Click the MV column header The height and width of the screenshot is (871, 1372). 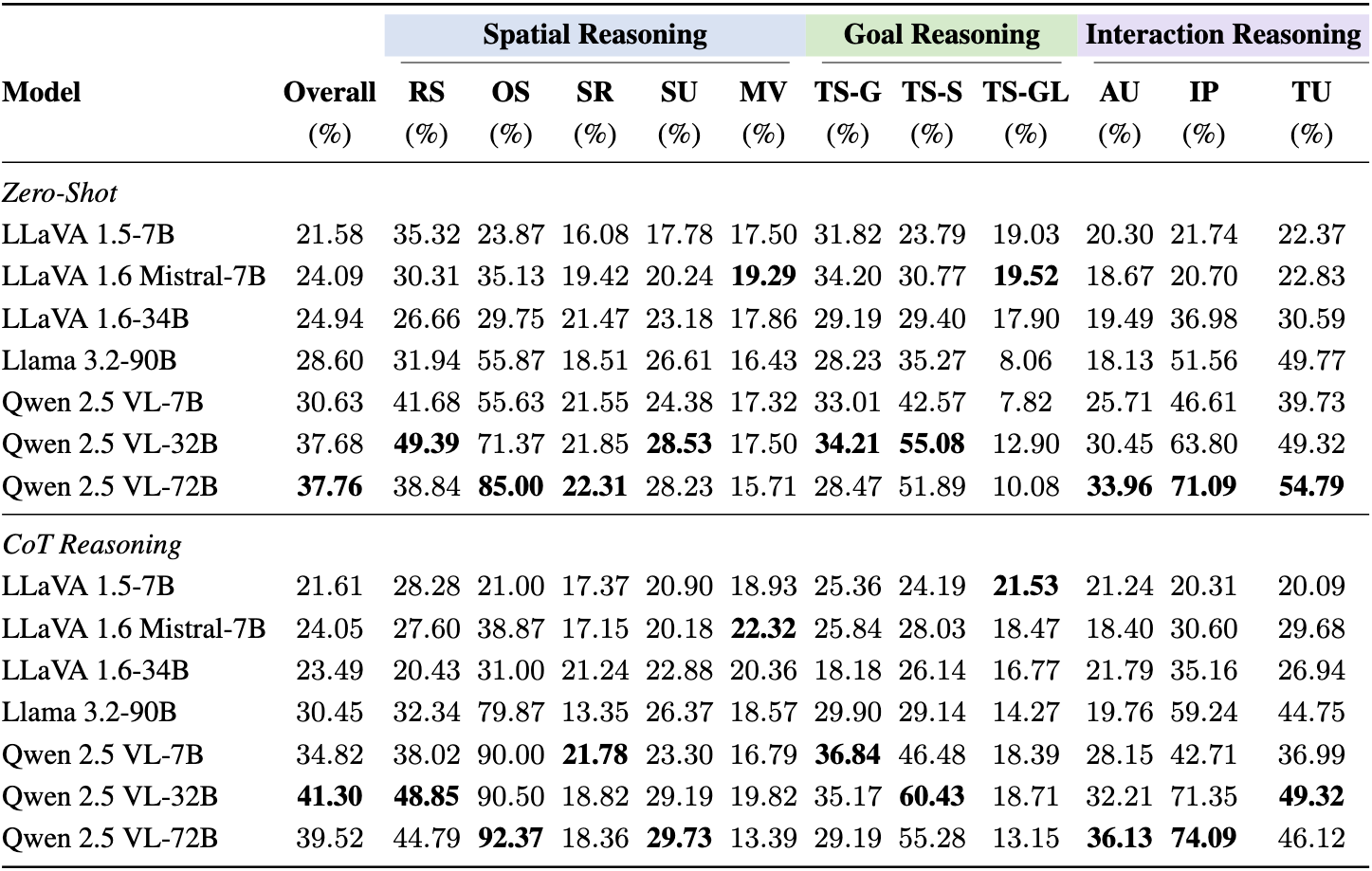(762, 92)
